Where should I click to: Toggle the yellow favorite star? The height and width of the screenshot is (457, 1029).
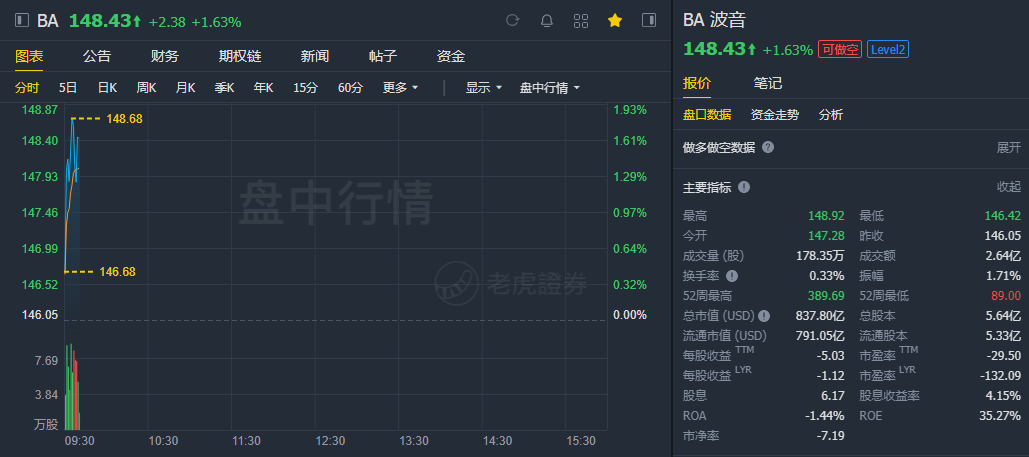615,20
